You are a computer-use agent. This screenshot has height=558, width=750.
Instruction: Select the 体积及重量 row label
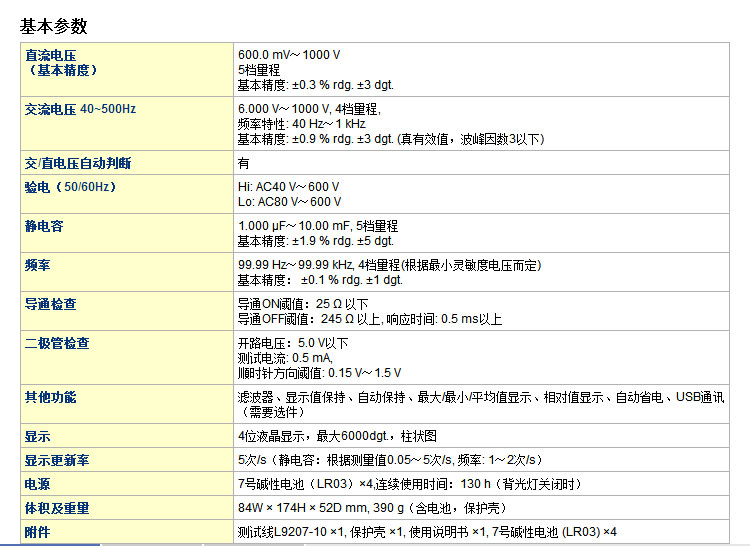click(57, 508)
